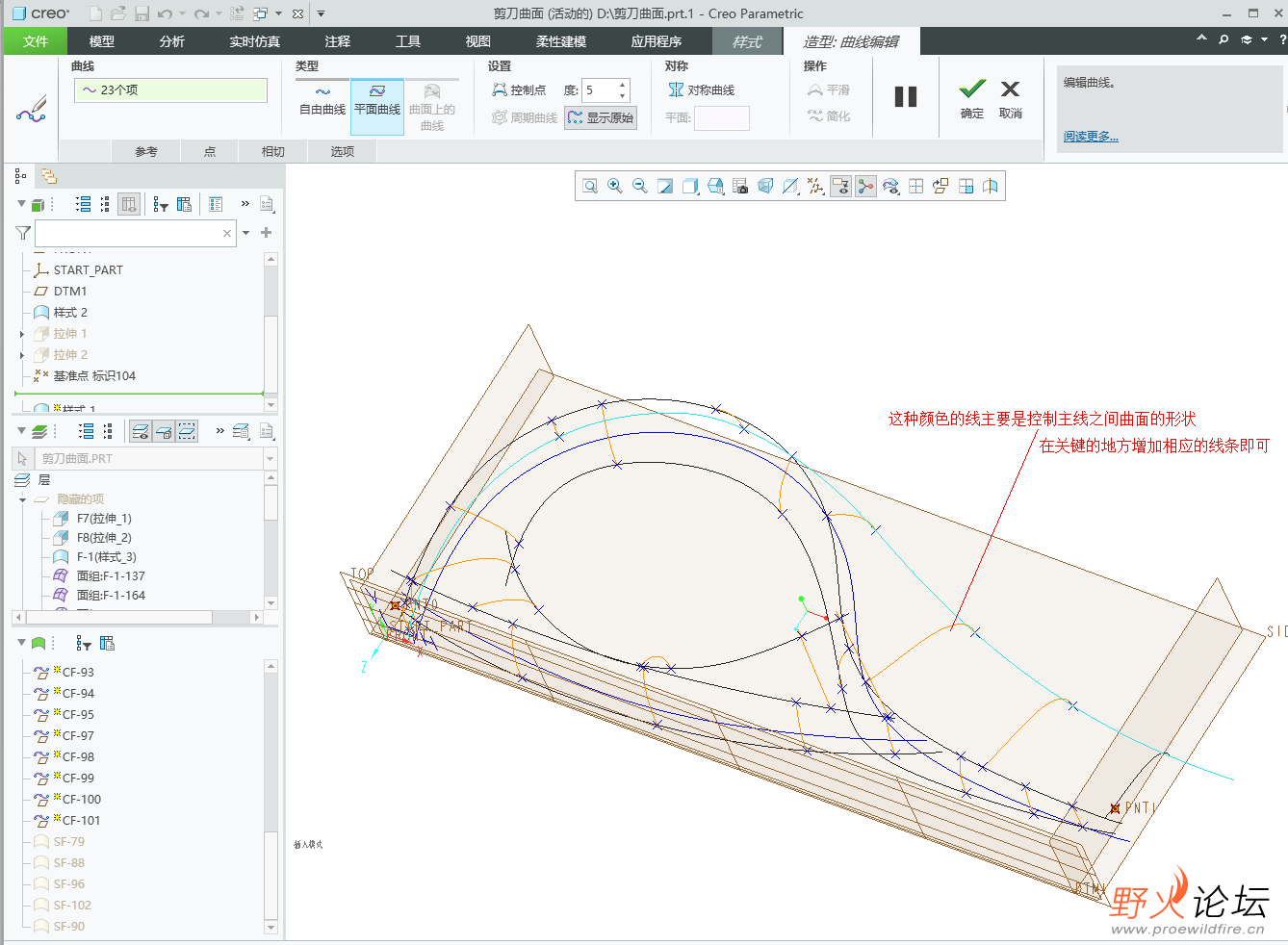The width and height of the screenshot is (1288, 945).
Task: Open the 点 panel tab
Action: coord(210,151)
